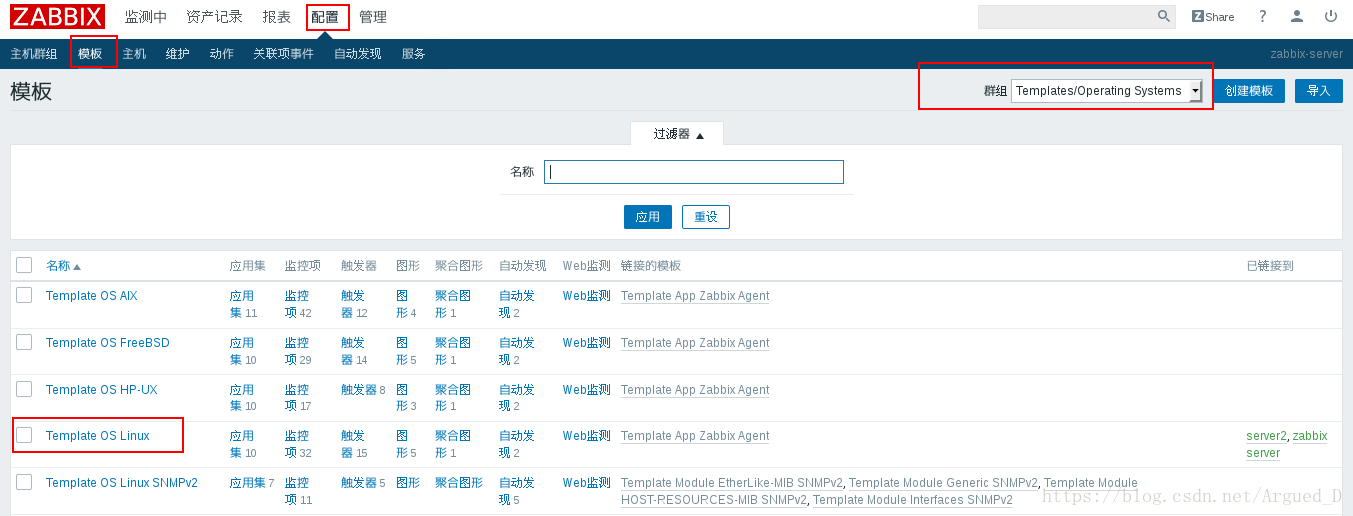Open 监控项 42 for Template OS AIX
The image size is (1353, 516).
[x=298, y=304]
